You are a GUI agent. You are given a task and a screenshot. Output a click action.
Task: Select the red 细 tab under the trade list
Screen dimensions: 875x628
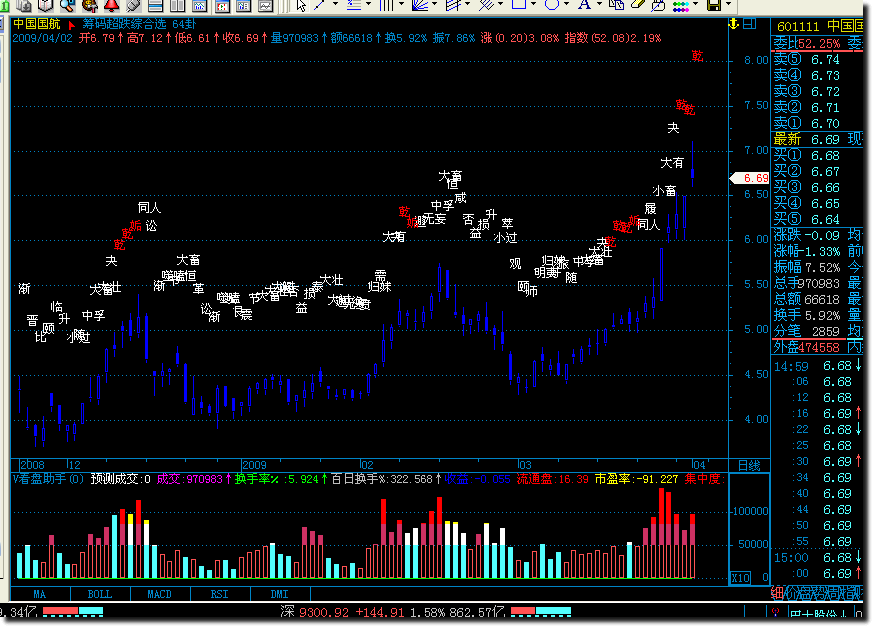pyautogui.click(x=777, y=593)
